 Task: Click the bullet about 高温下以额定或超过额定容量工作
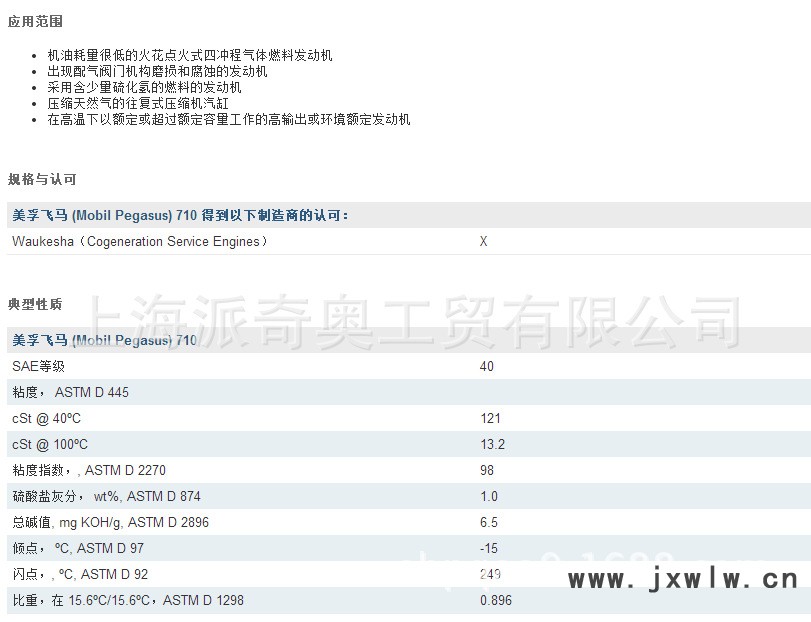(228, 120)
